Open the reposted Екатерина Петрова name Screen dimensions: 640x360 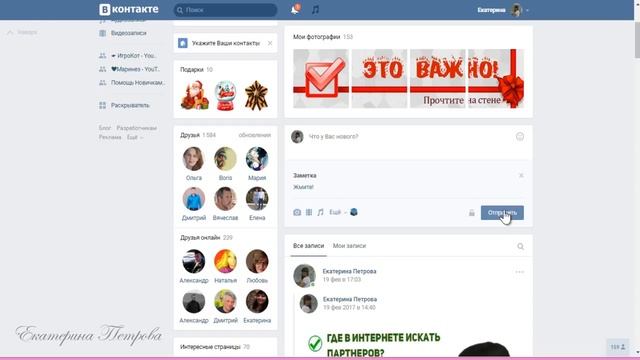[350, 299]
